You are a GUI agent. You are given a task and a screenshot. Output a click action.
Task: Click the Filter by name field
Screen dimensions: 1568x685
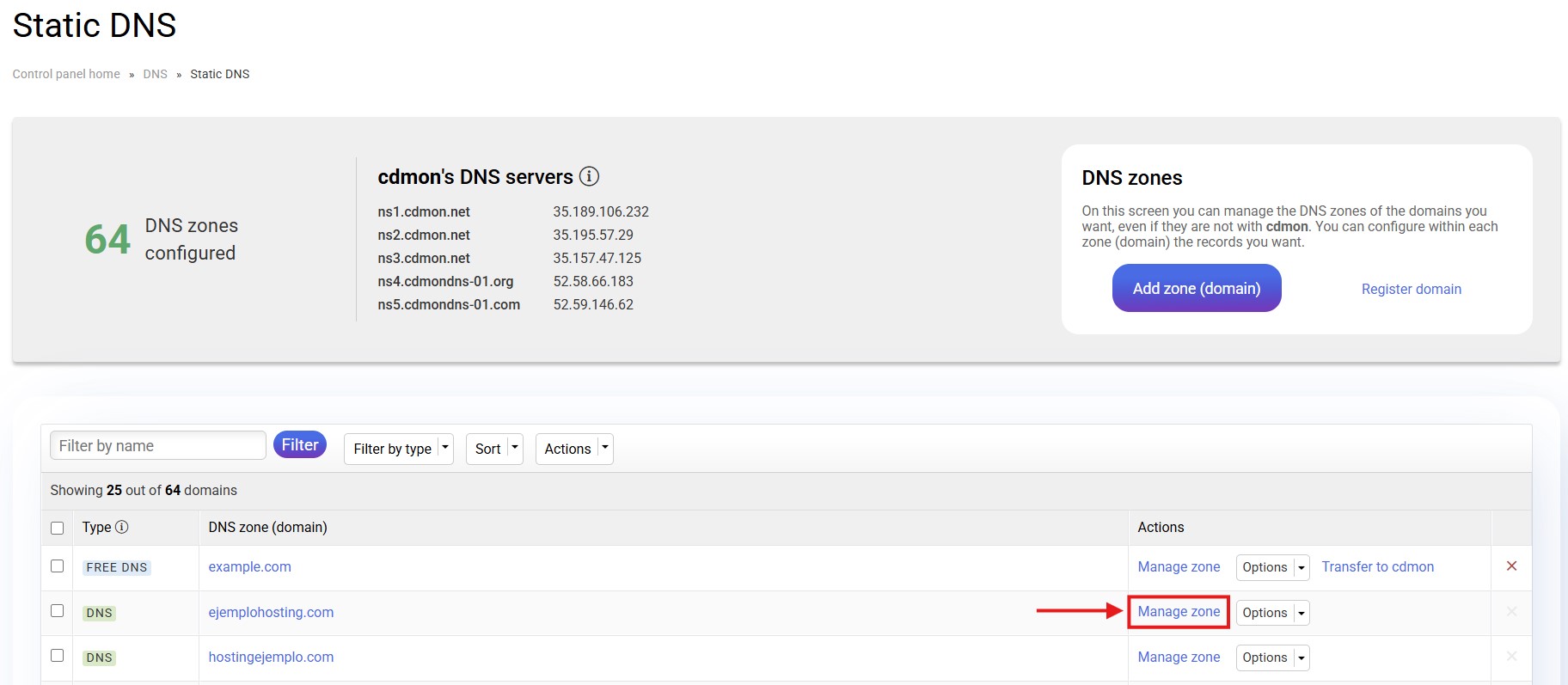click(158, 446)
